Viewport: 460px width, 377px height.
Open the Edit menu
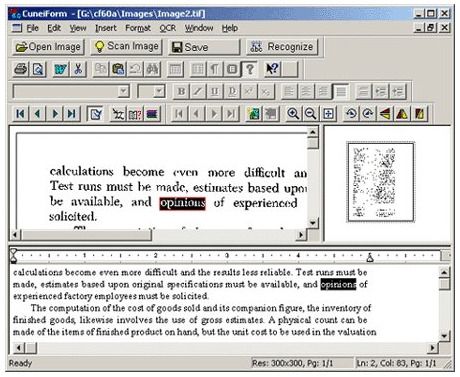click(x=54, y=28)
